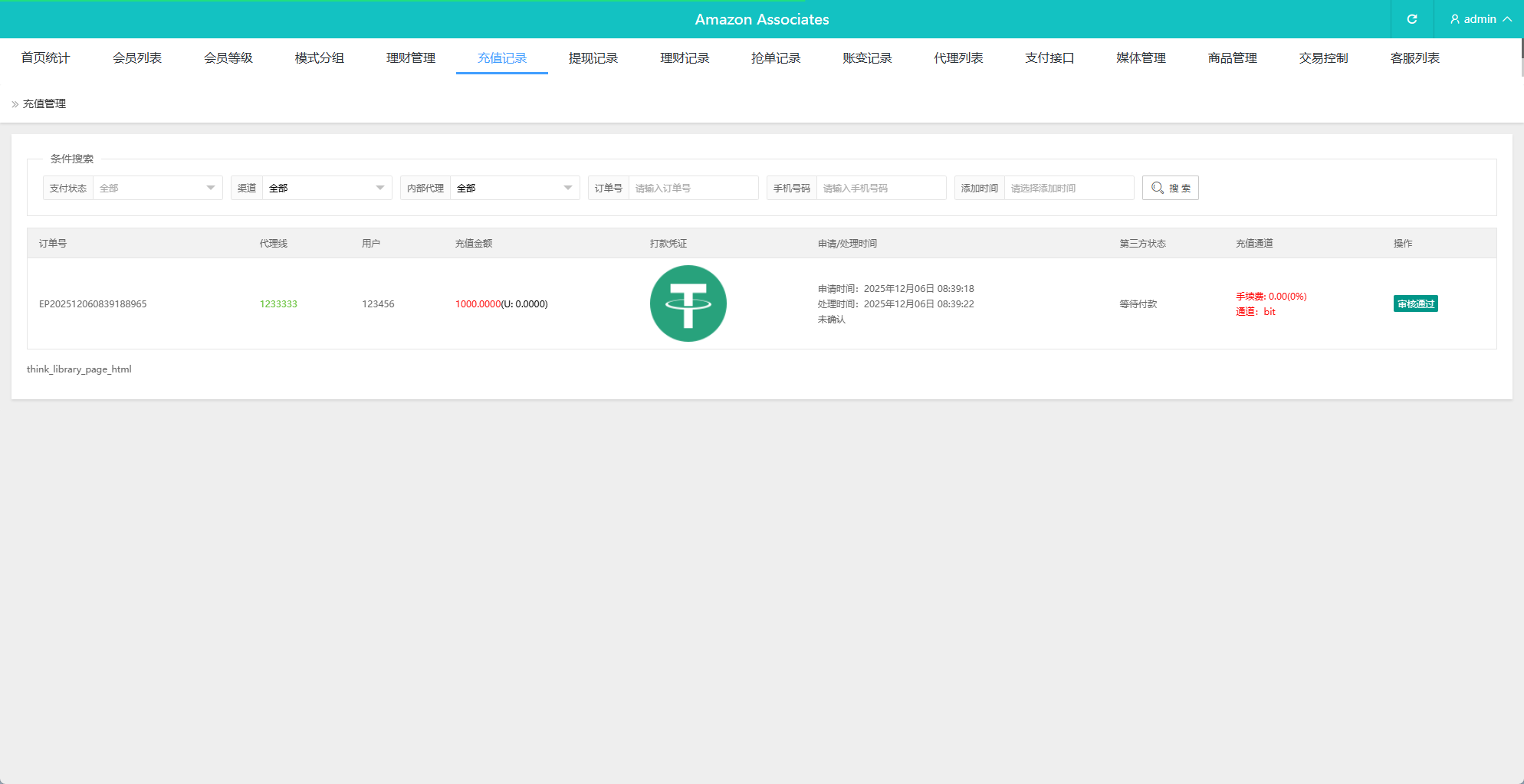Image resolution: width=1524 pixels, height=784 pixels.
Task: Click the 搜索 search button
Action: click(1170, 188)
